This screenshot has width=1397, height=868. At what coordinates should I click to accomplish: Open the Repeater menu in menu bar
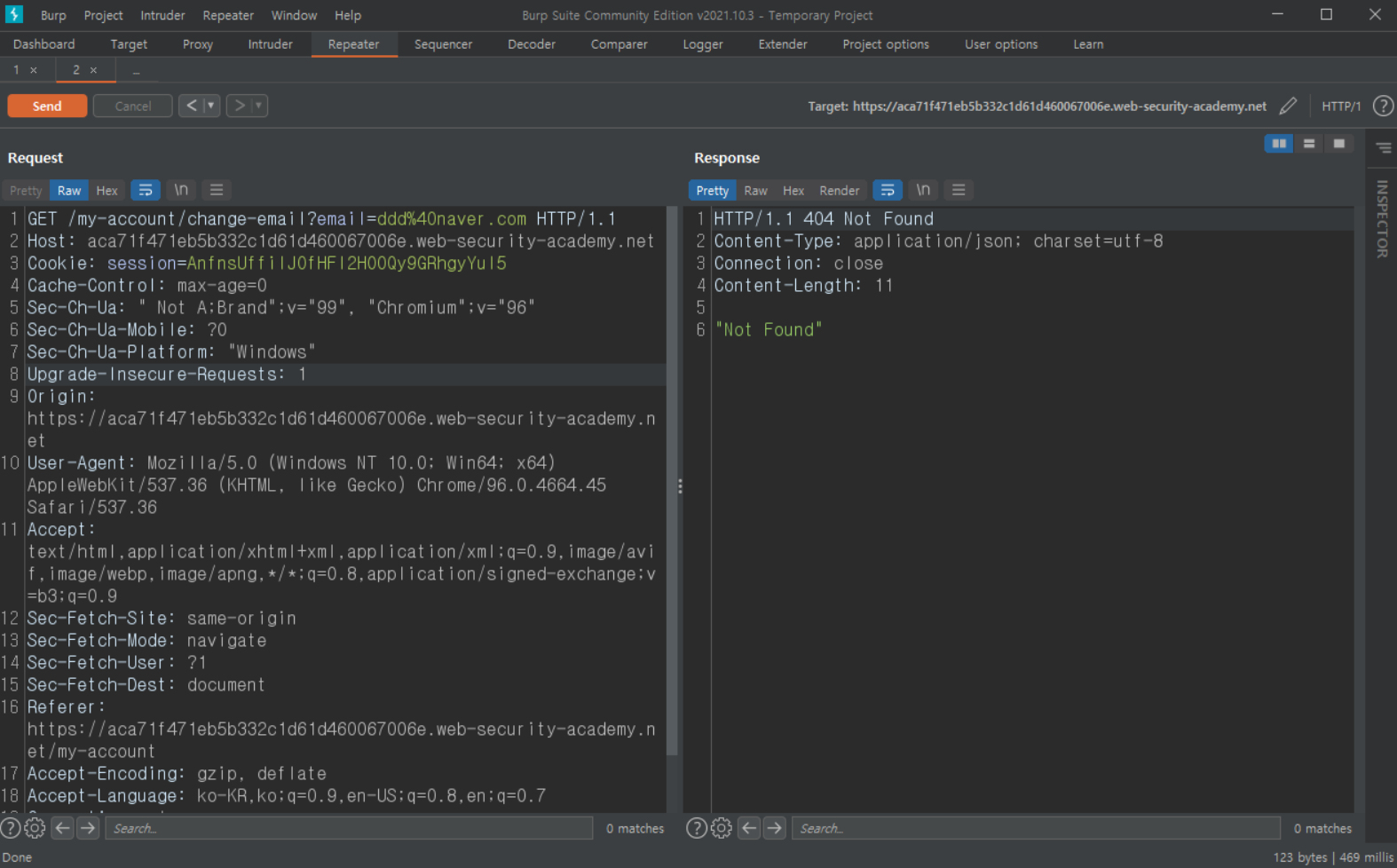click(x=228, y=15)
